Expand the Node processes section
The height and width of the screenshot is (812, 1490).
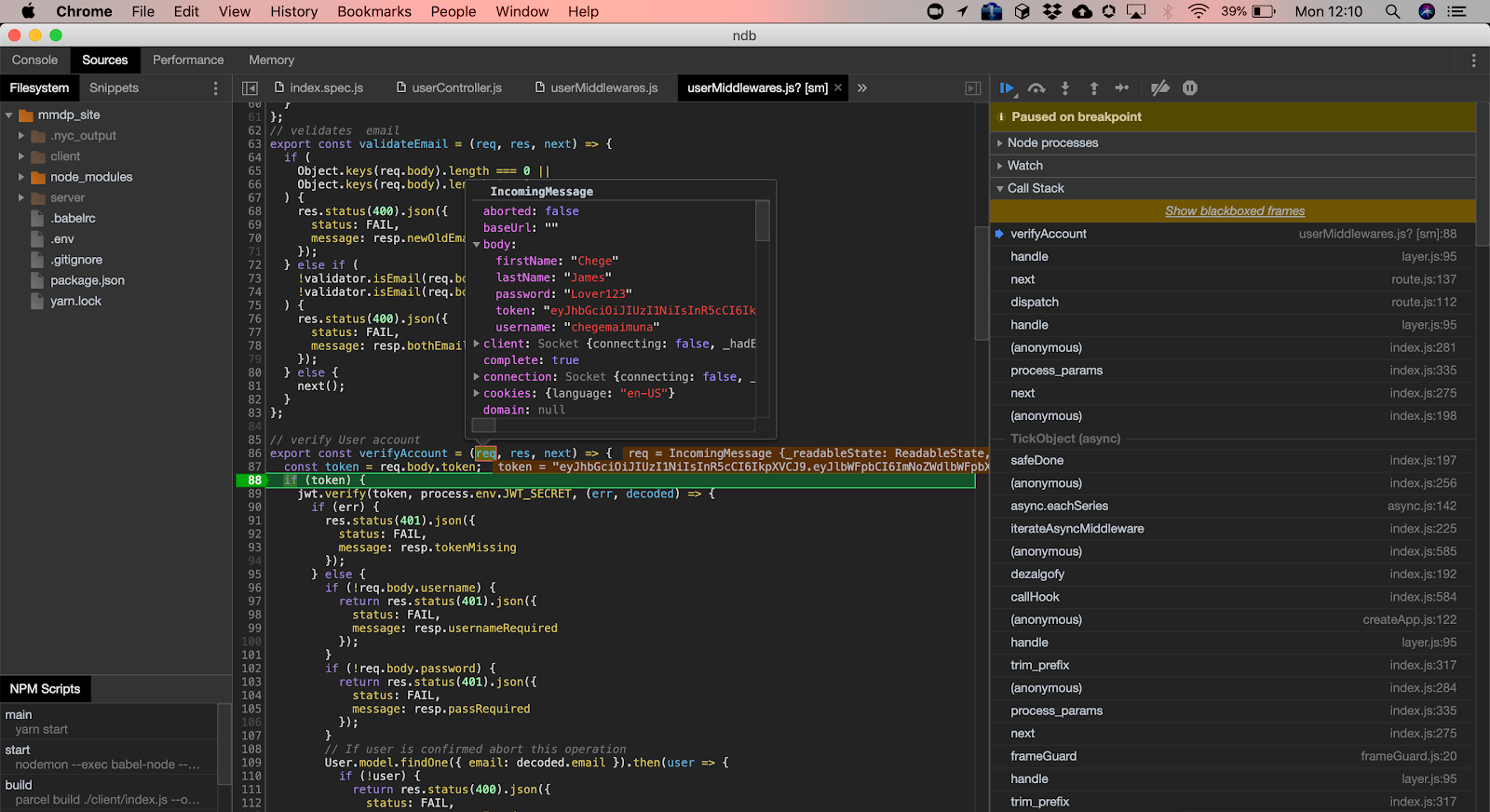1052,143
